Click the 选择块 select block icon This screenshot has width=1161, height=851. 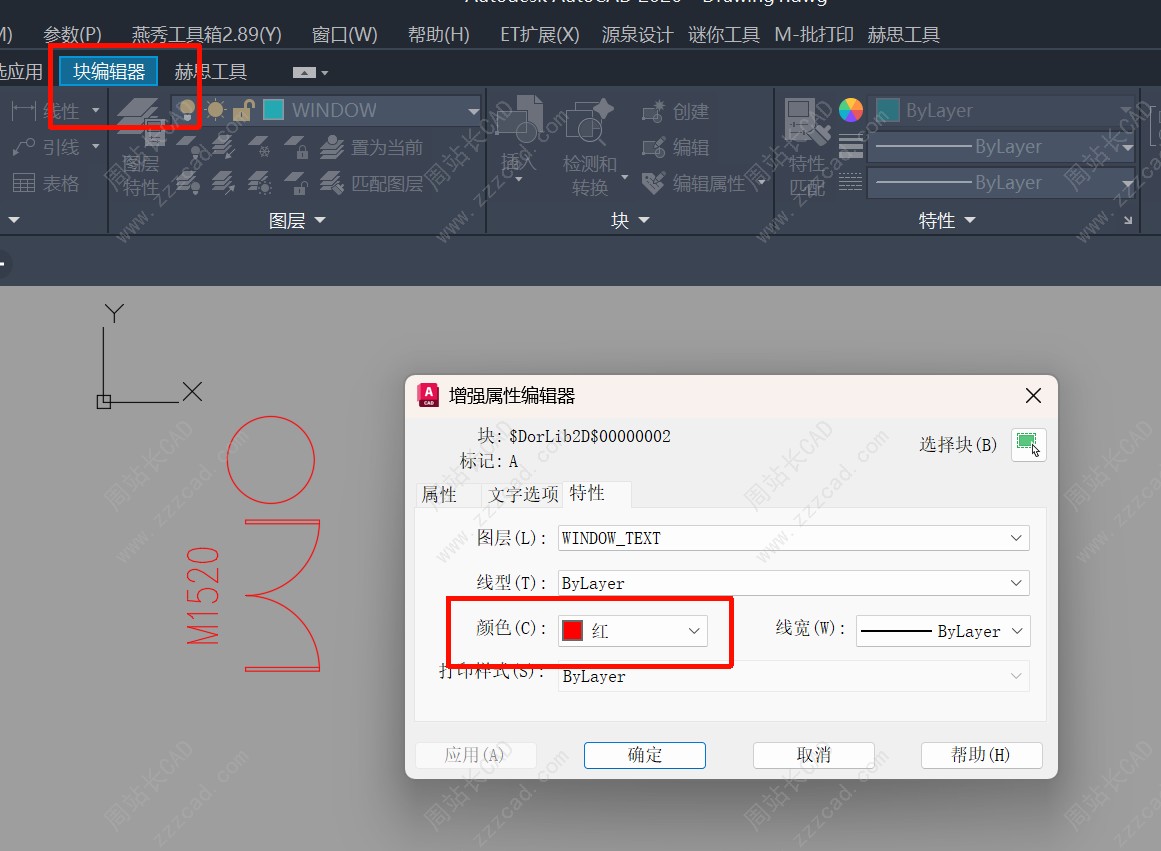click(x=1028, y=444)
